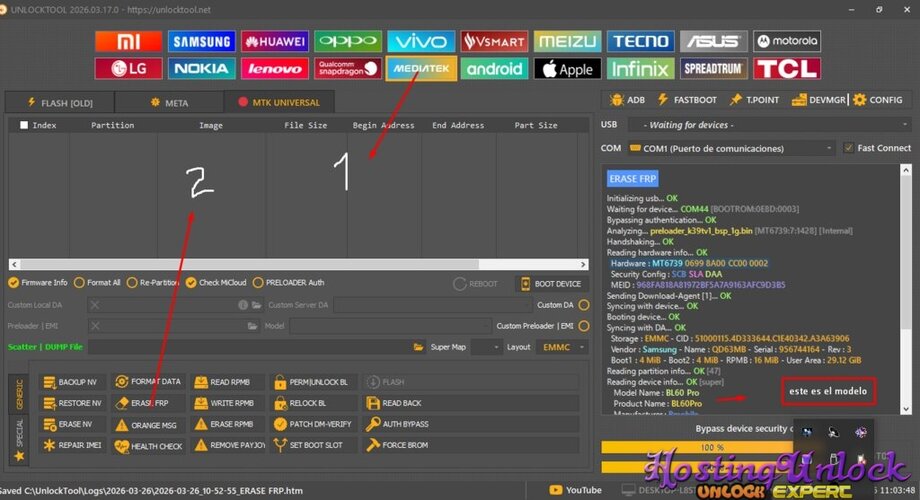The image size is (920, 500).
Task: Select the Vsmart brand tile
Action: point(494,41)
